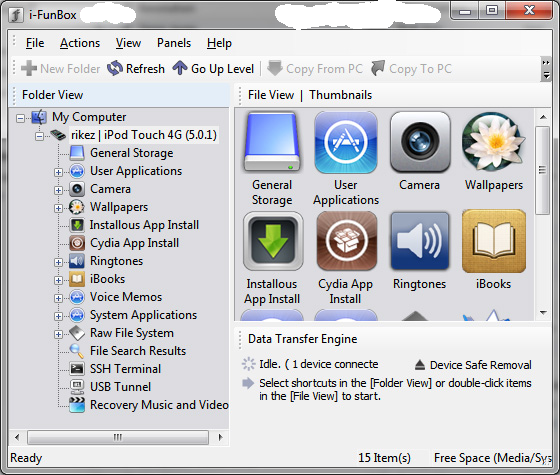Screen dimensions: 560x475
Task: Click Cydia App Install icon in tree
Action: click(x=77, y=243)
